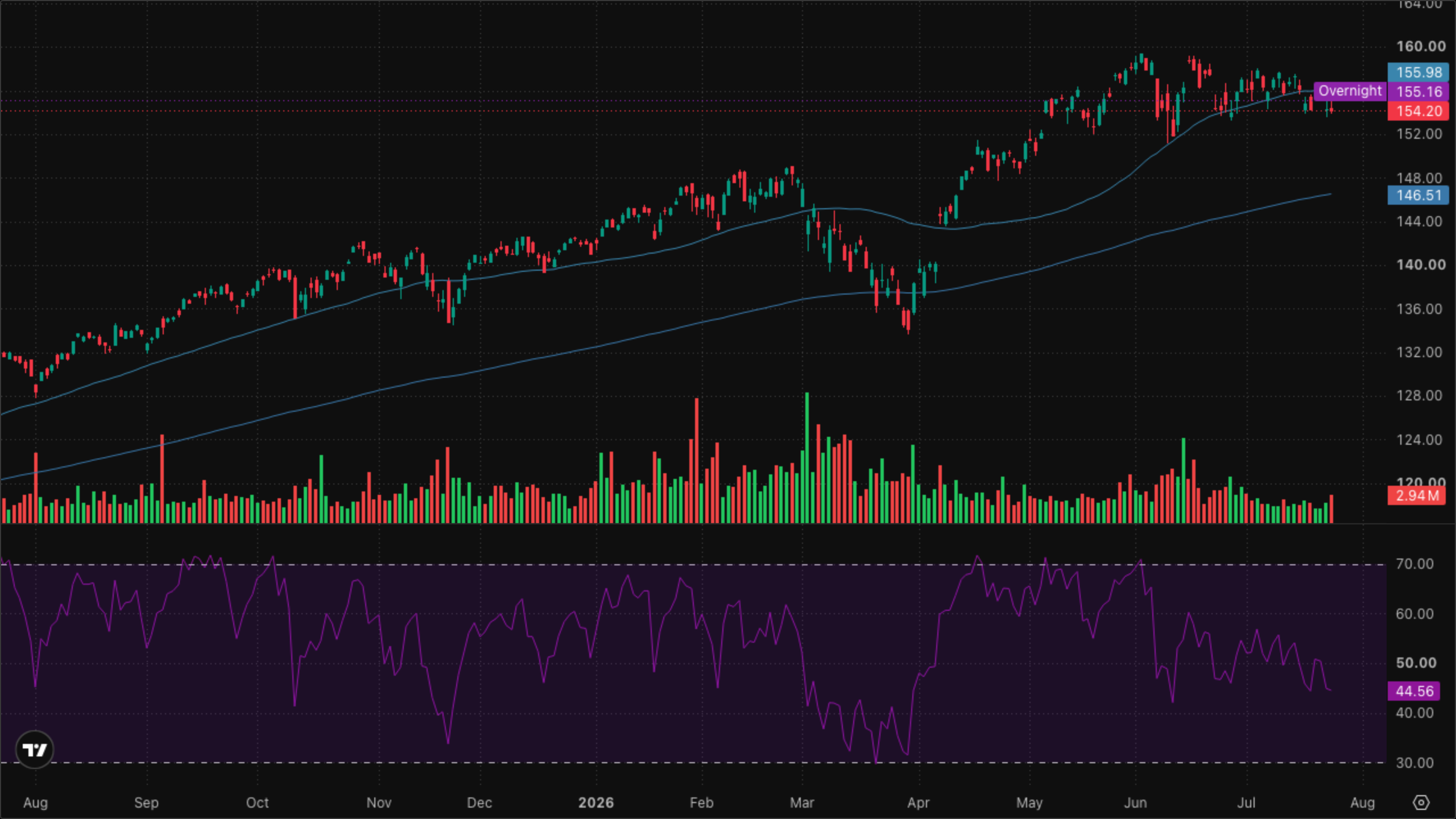This screenshot has height=819, width=1456.
Task: Click the Apr label on time axis
Action: pyautogui.click(x=918, y=803)
